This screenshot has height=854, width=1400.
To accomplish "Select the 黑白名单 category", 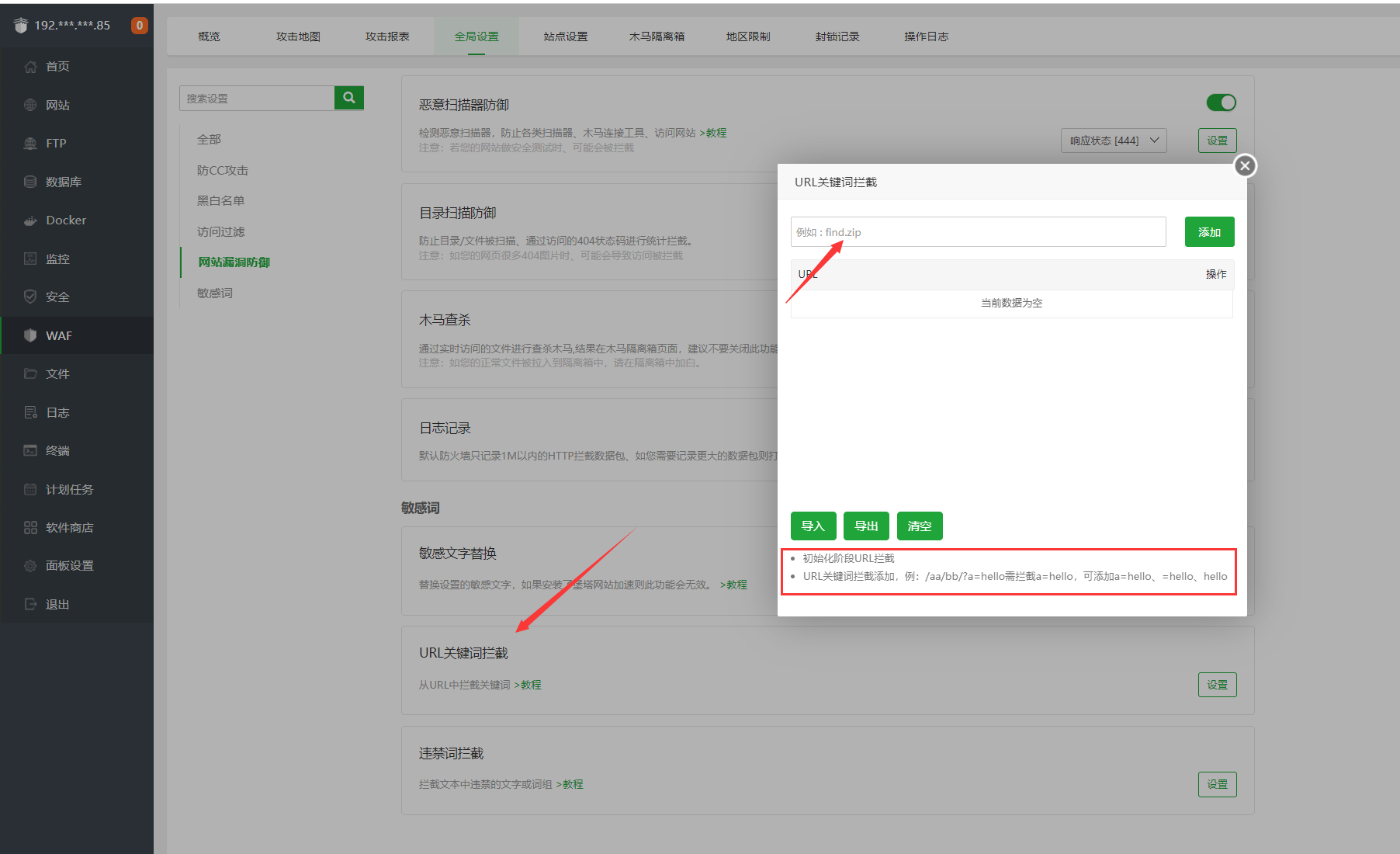I will [x=220, y=200].
